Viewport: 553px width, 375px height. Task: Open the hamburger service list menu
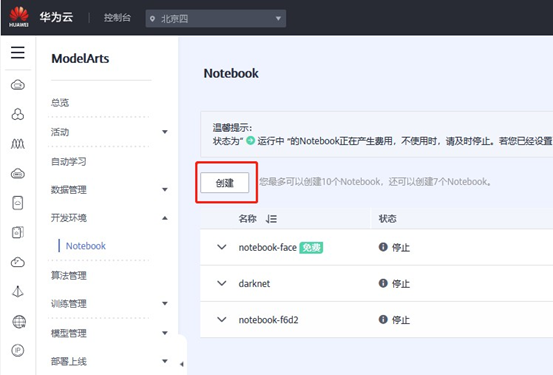[x=18, y=53]
